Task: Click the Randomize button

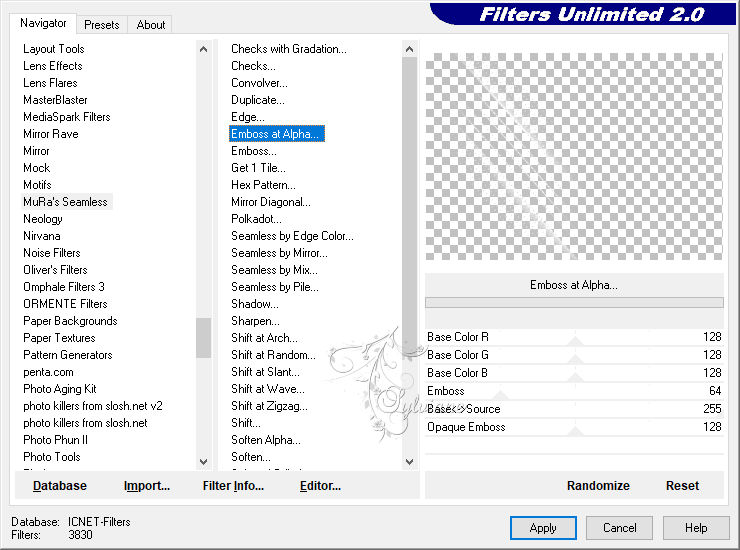Action: 598,485
